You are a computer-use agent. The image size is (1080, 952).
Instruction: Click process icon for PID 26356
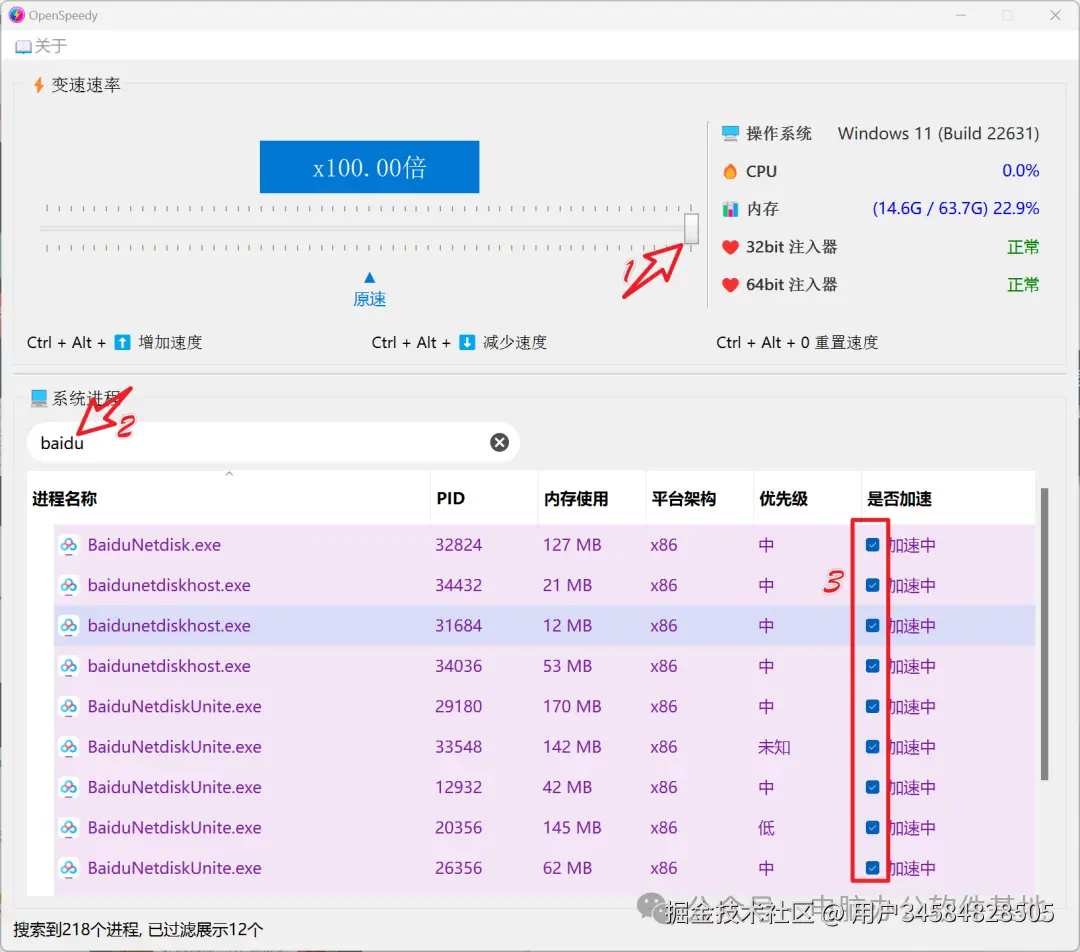68,867
